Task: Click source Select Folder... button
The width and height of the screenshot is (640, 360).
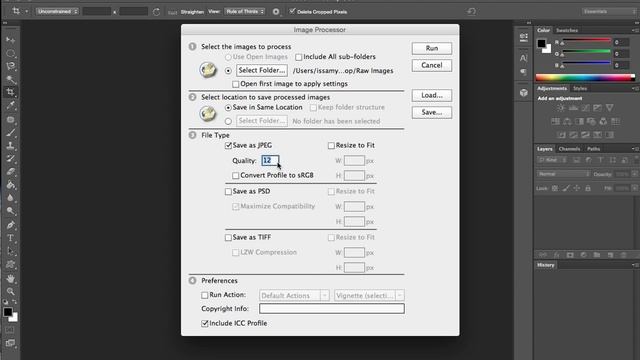Action: click(x=262, y=71)
